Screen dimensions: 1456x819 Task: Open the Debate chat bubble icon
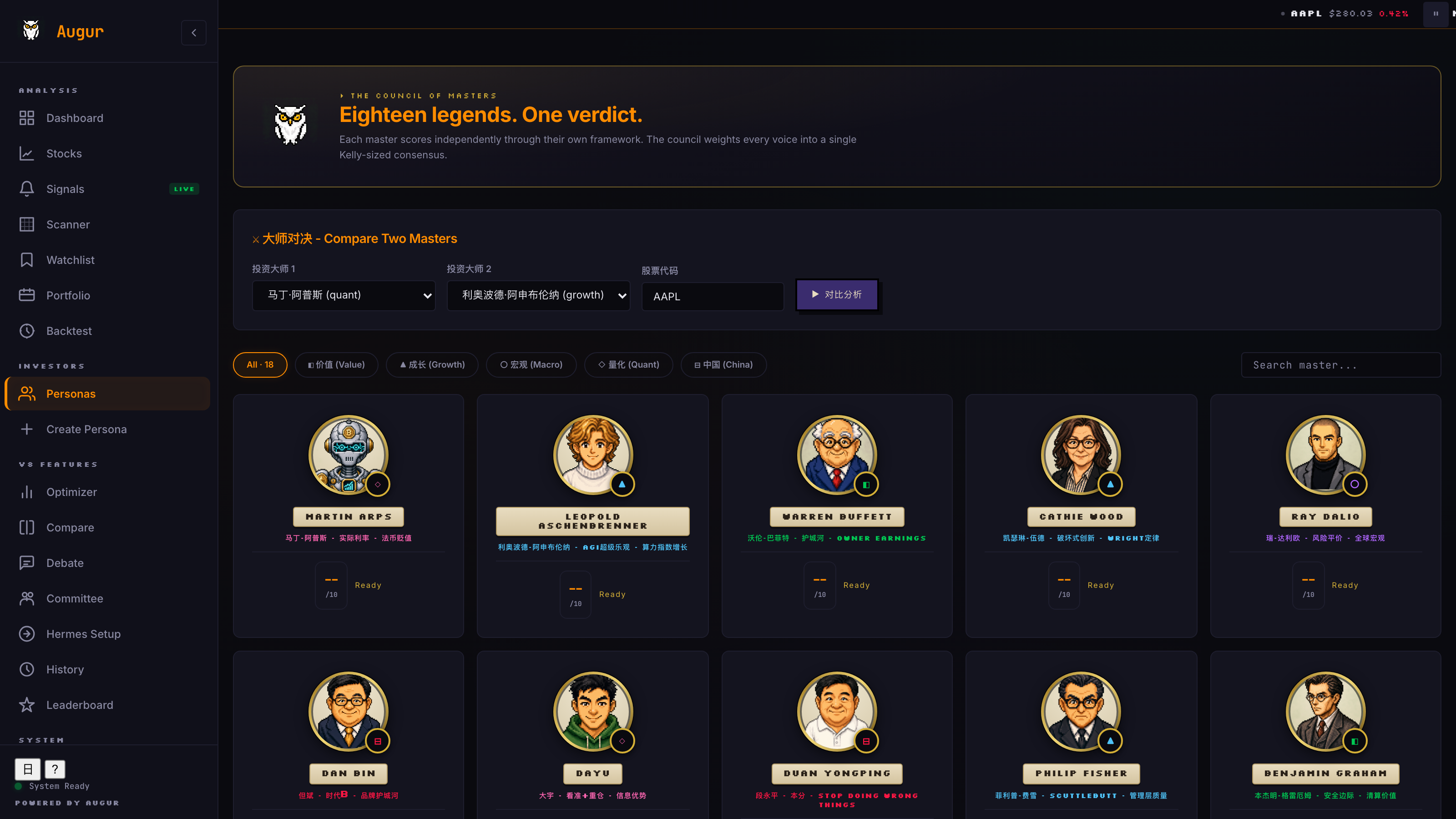click(x=26, y=563)
